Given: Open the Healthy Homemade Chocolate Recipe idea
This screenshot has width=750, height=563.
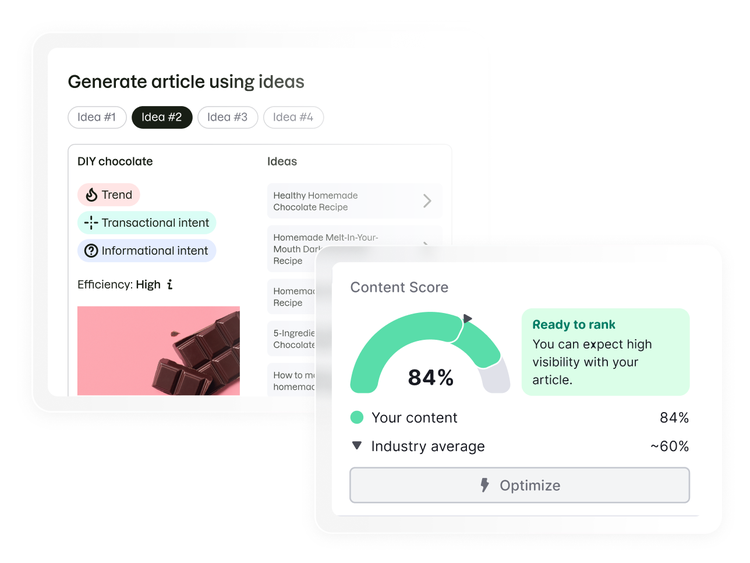Looking at the screenshot, I should click(x=340, y=201).
